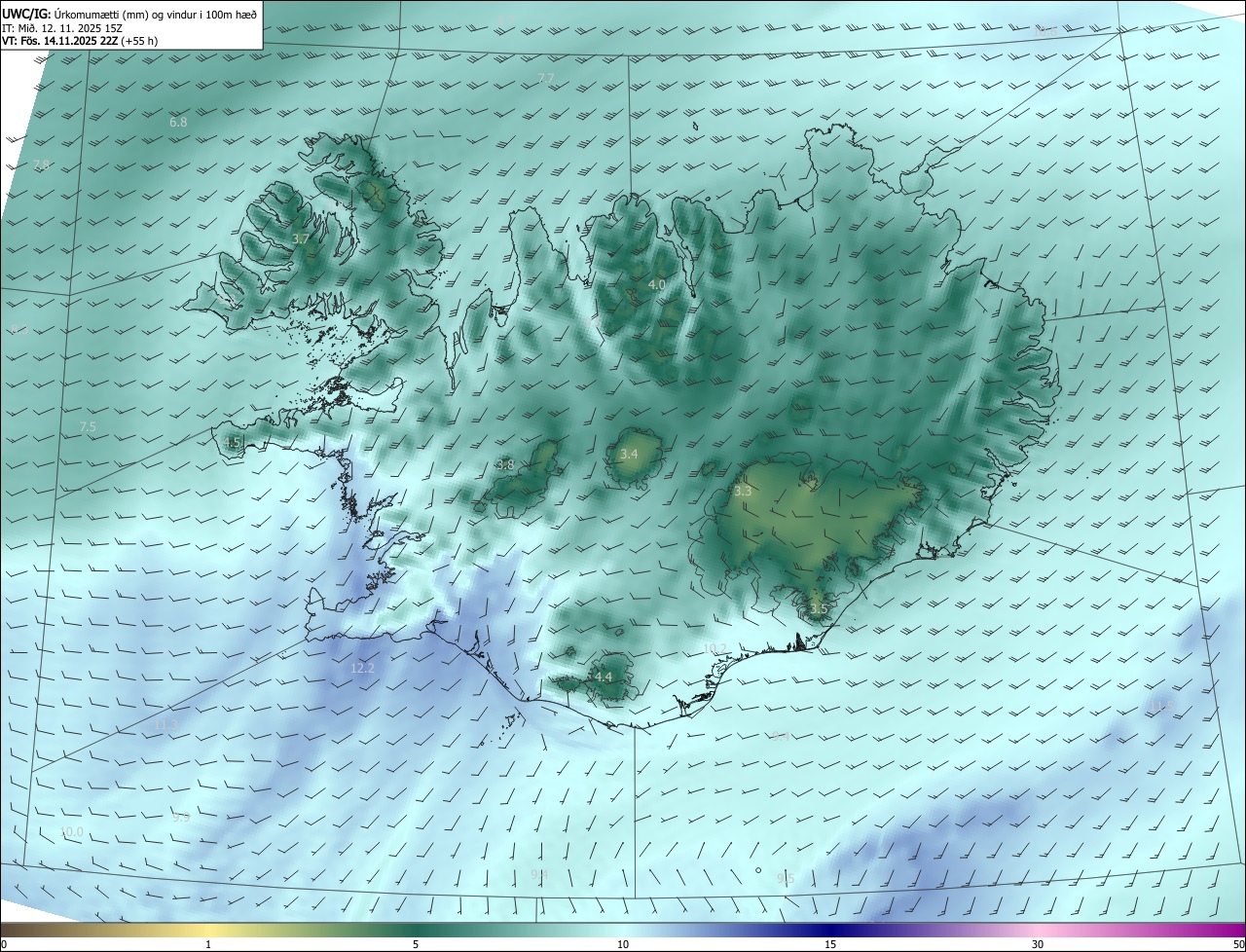The width and height of the screenshot is (1246, 952).
Task: Click the color scale tick label 30
Action: tap(1038, 944)
